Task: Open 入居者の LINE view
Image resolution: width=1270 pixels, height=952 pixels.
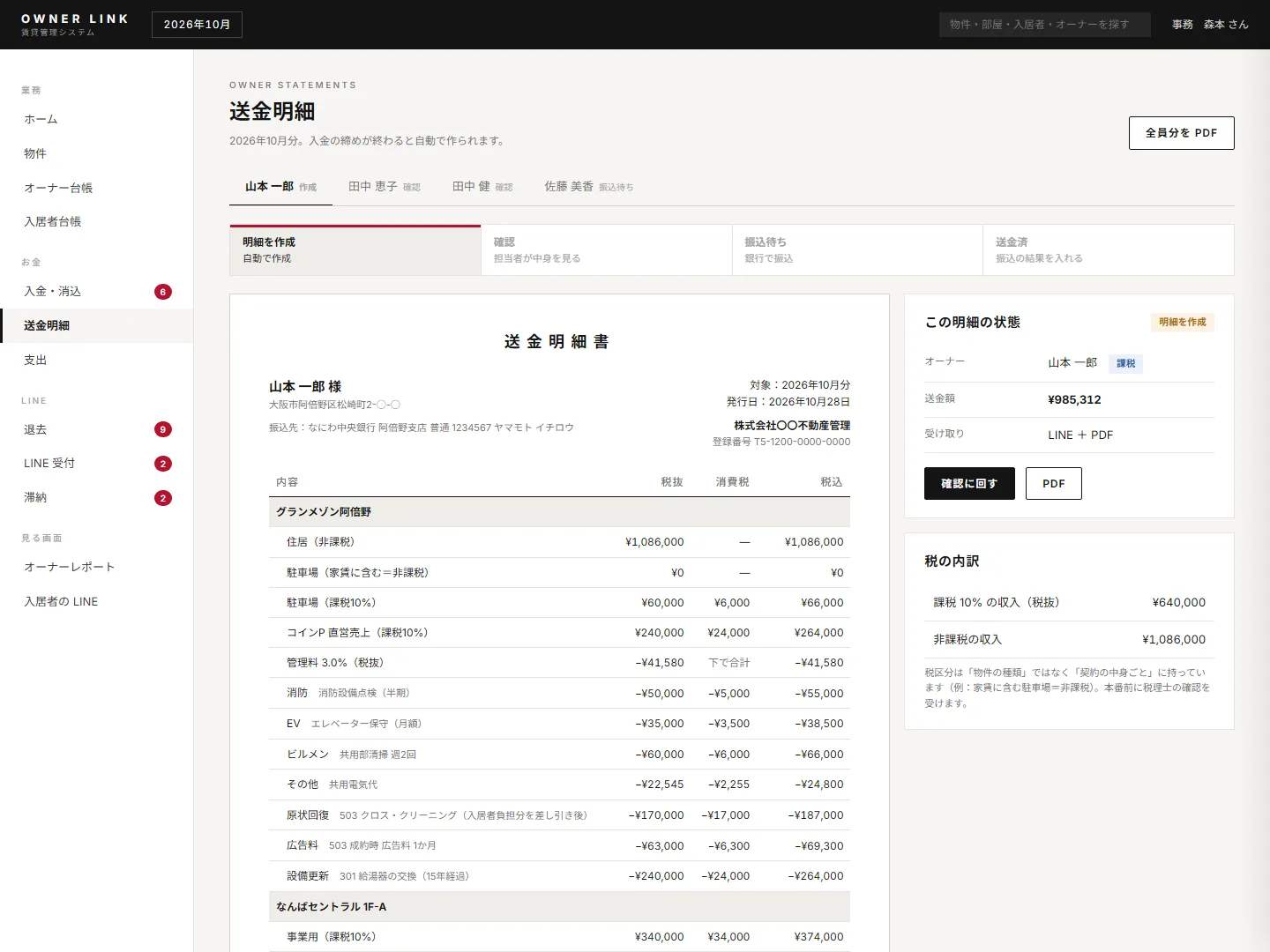Action: pyautogui.click(x=97, y=601)
